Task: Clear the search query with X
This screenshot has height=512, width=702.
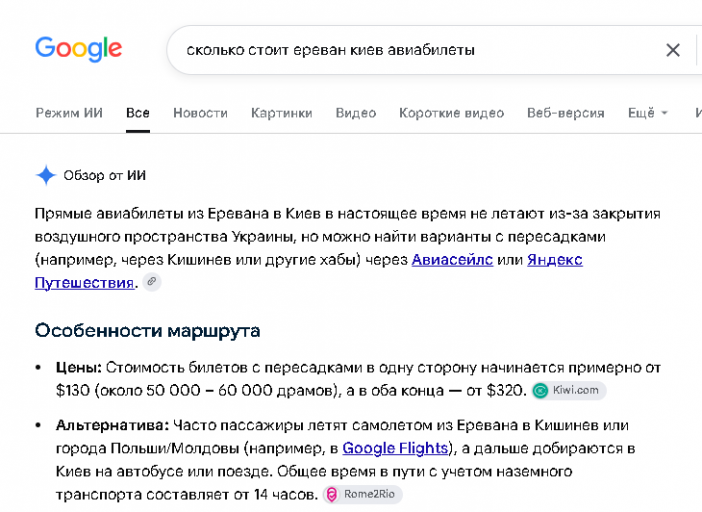Action: tap(673, 50)
